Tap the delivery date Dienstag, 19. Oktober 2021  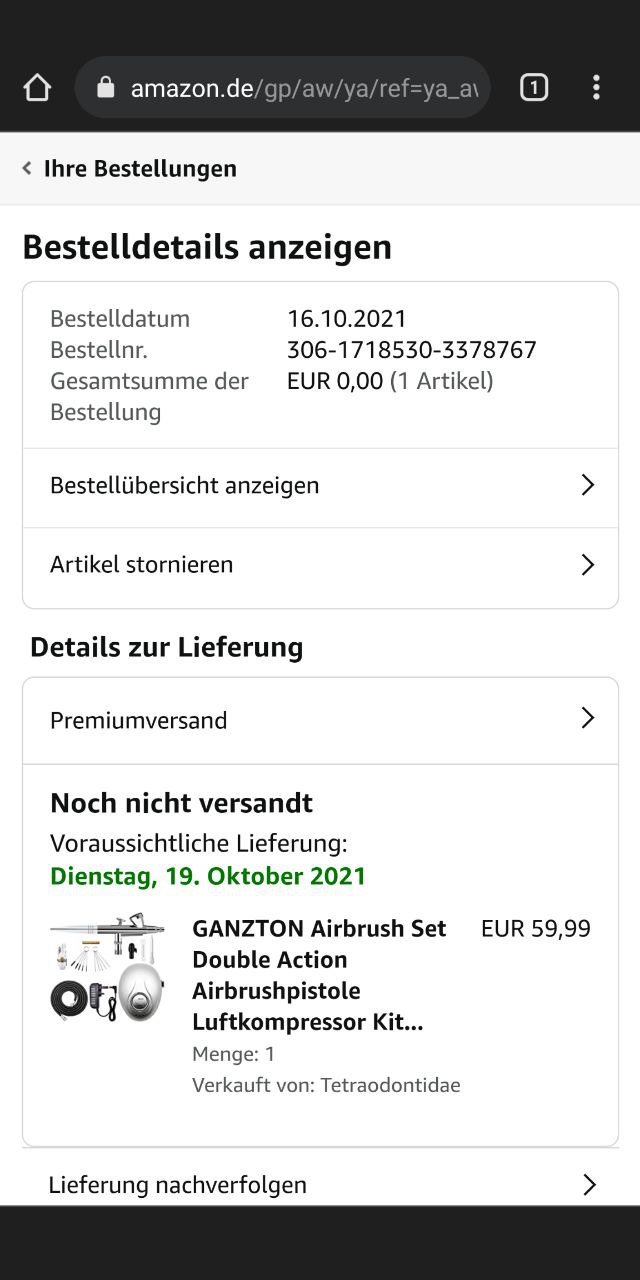tap(208, 876)
